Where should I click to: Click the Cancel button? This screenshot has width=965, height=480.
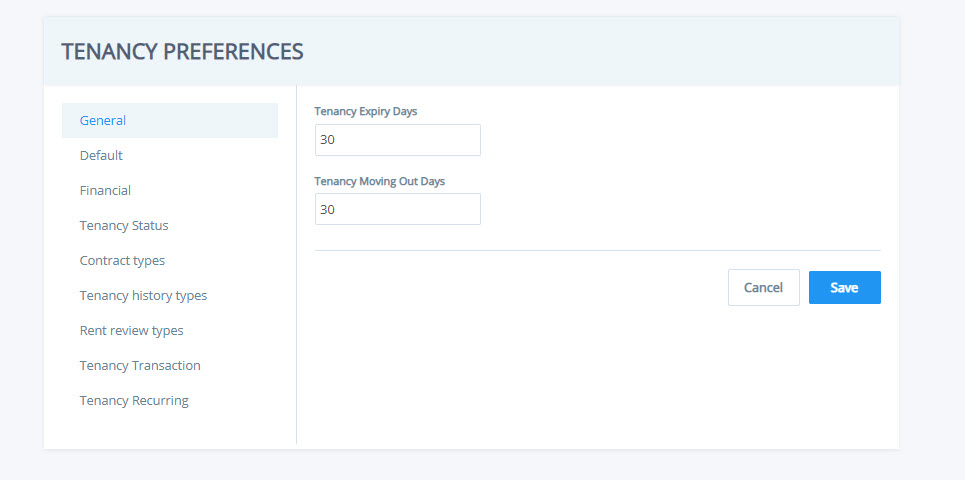(x=764, y=287)
